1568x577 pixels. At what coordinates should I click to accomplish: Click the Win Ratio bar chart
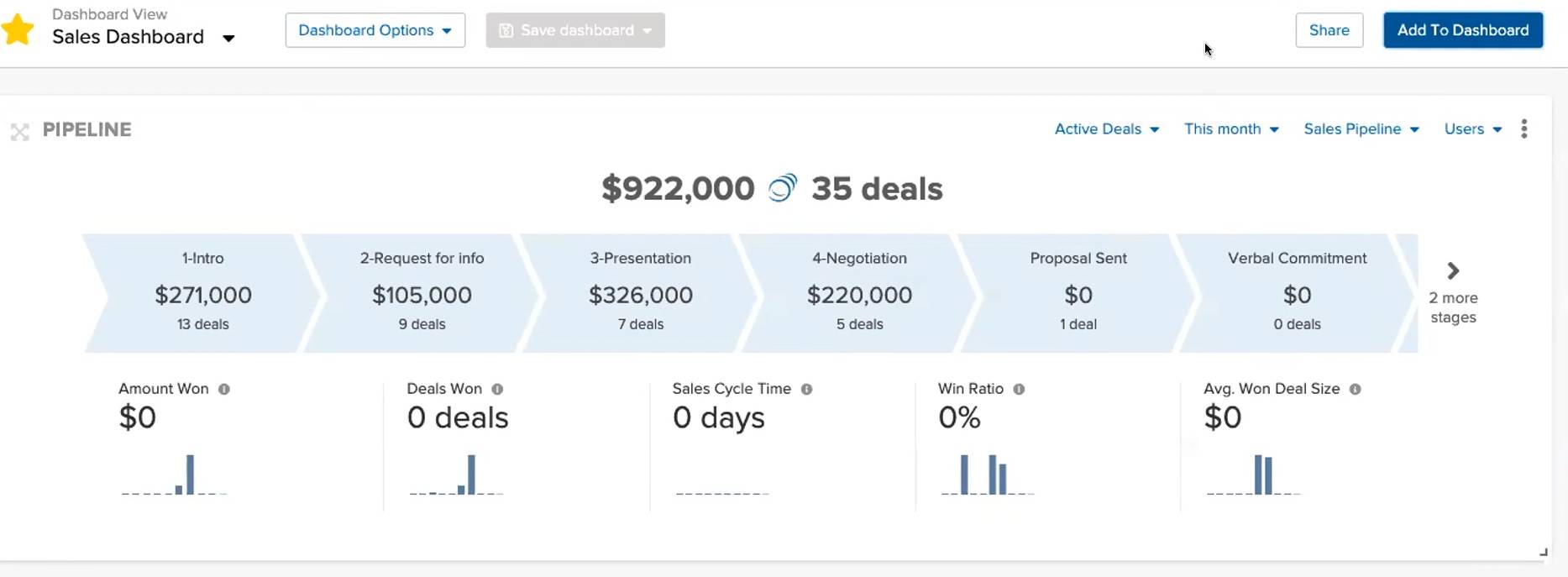tap(987, 475)
